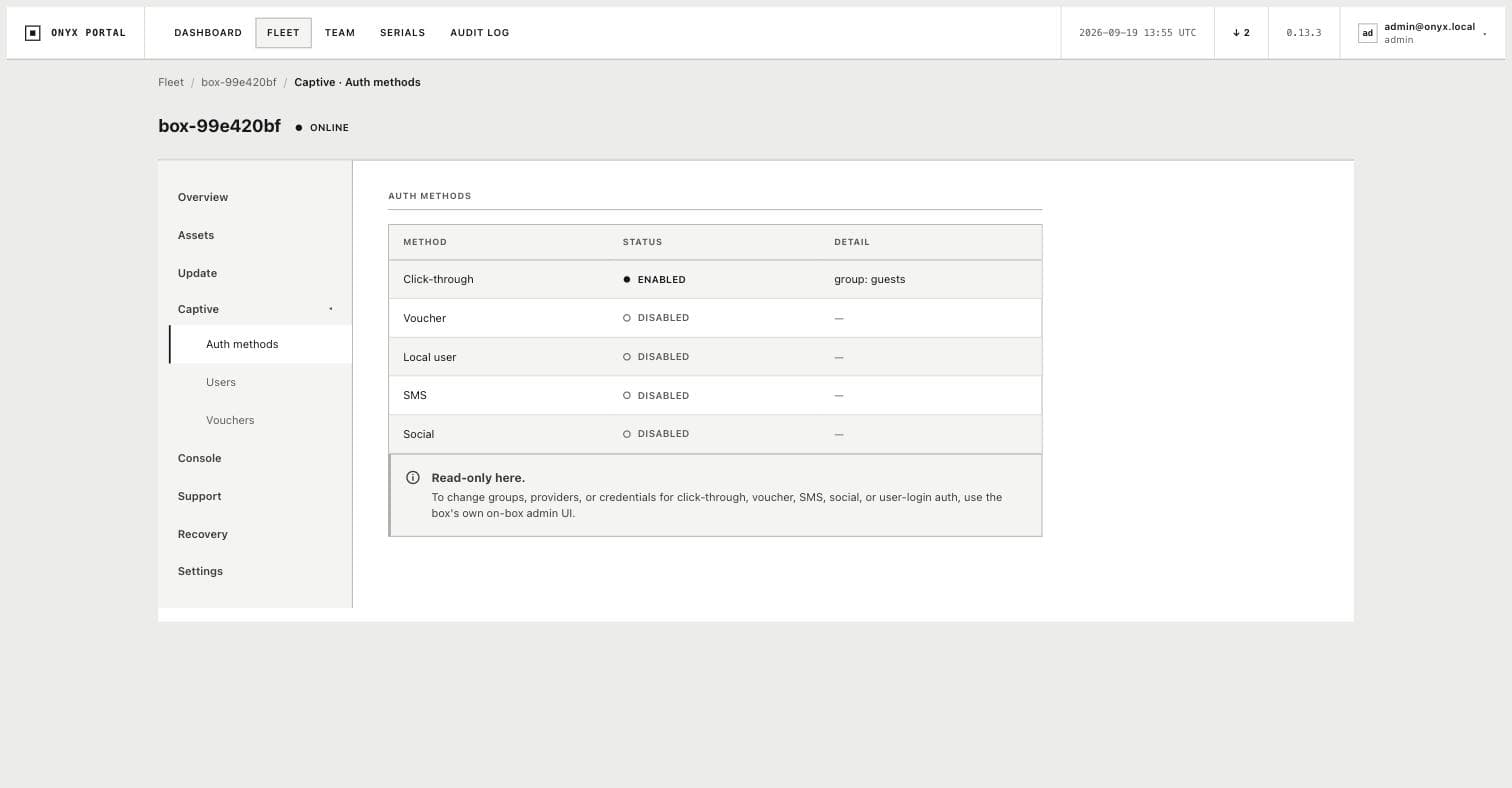Click the Onyx Portal logo icon
Image resolution: width=1512 pixels, height=788 pixels.
(x=33, y=33)
